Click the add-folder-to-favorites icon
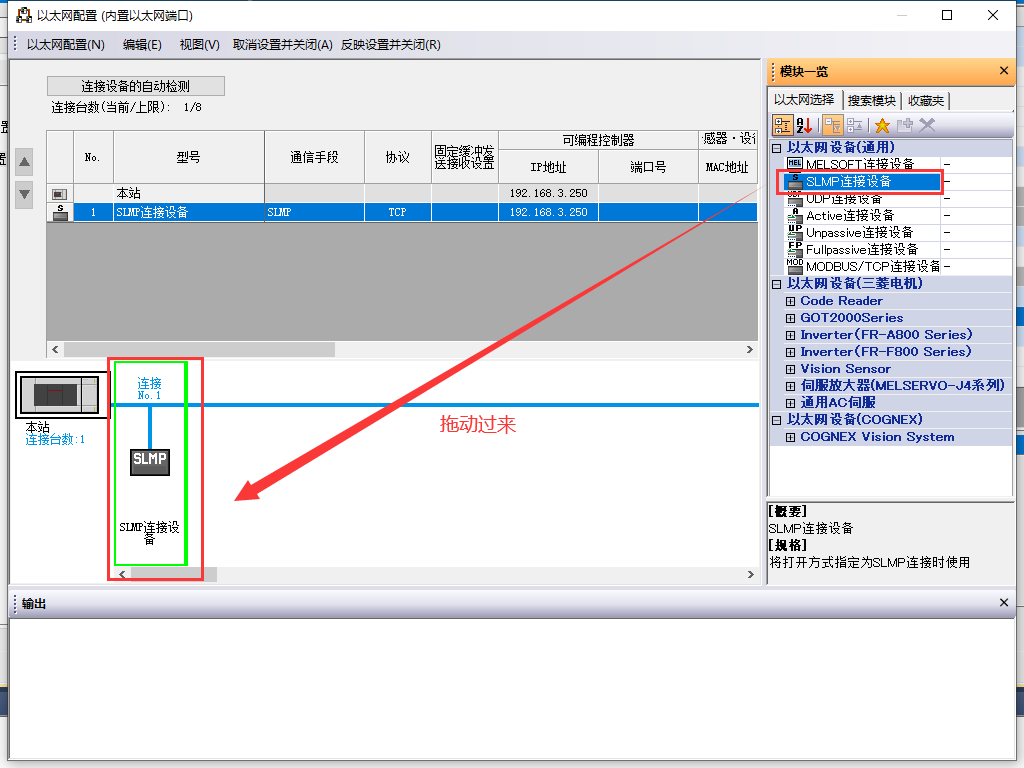Viewport: 1024px width, 768px height. coord(904,125)
